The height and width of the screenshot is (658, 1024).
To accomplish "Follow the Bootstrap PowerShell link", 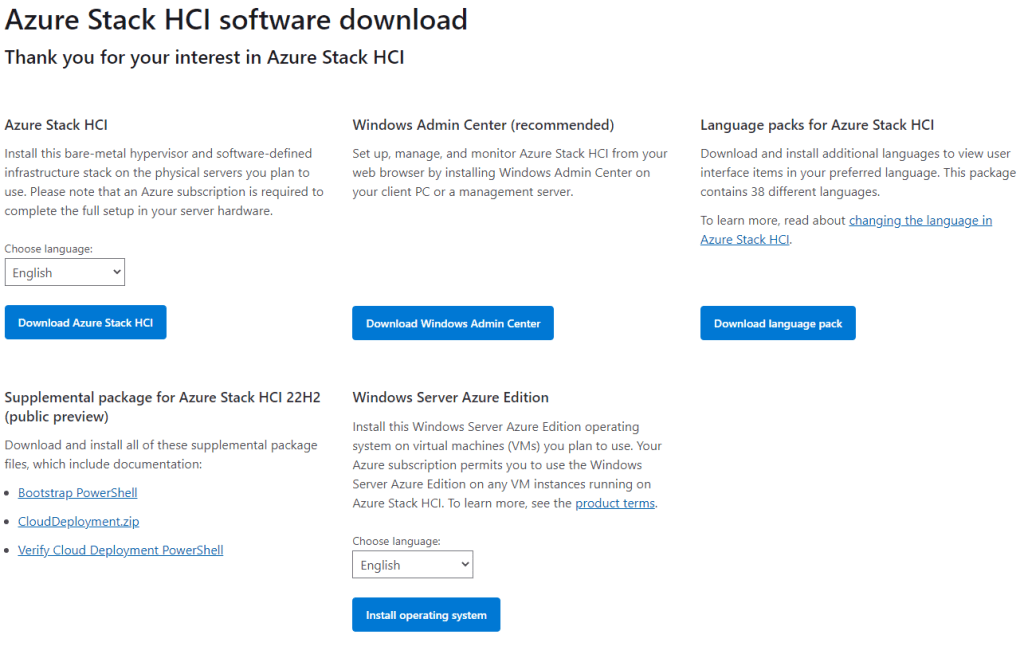I will click(x=77, y=492).
